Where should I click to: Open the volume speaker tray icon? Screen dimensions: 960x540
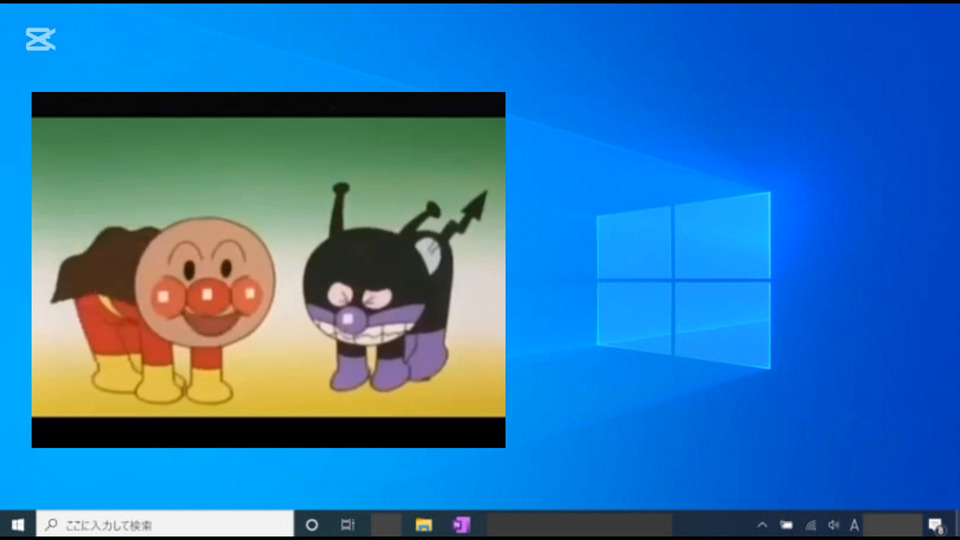point(833,525)
